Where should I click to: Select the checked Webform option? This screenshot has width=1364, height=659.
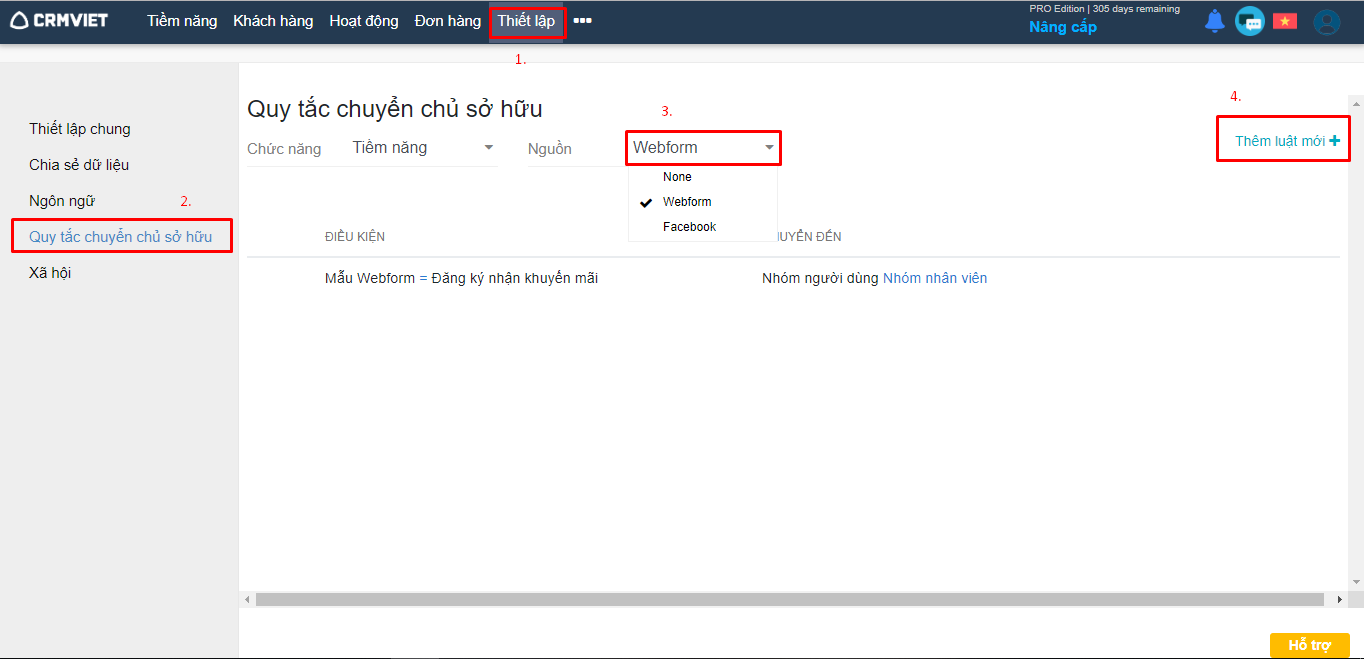[x=687, y=202]
